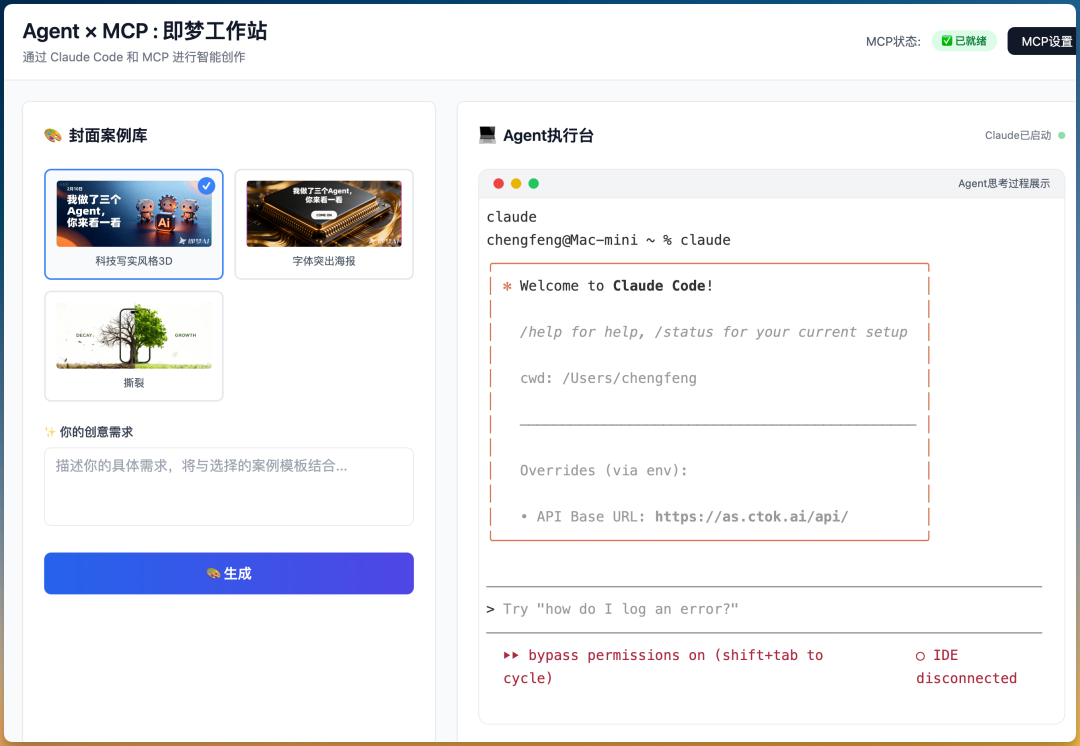
Task: Click the '通过 Claude Code 和 MCP 进行智能创作' subtitle
Action: click(x=134, y=57)
